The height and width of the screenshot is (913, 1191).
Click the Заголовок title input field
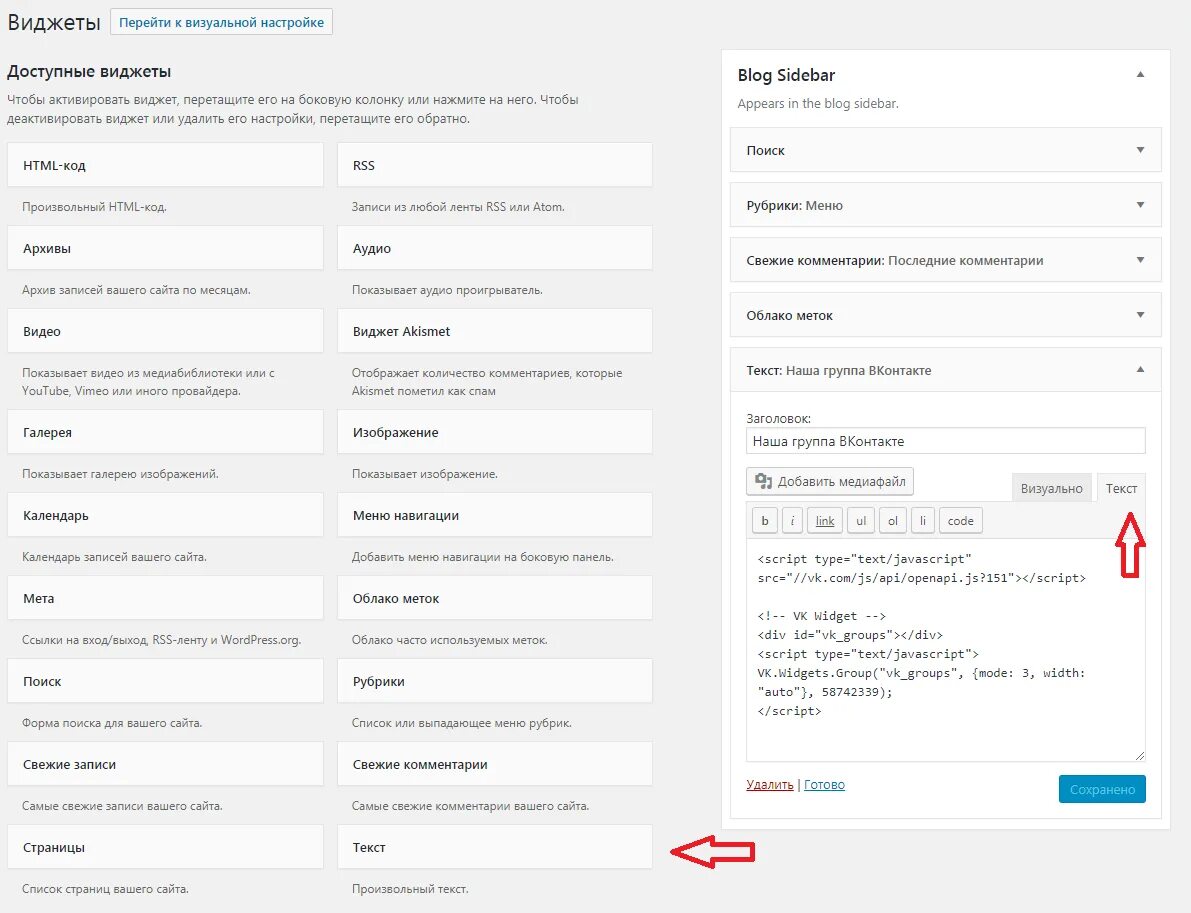(x=945, y=441)
